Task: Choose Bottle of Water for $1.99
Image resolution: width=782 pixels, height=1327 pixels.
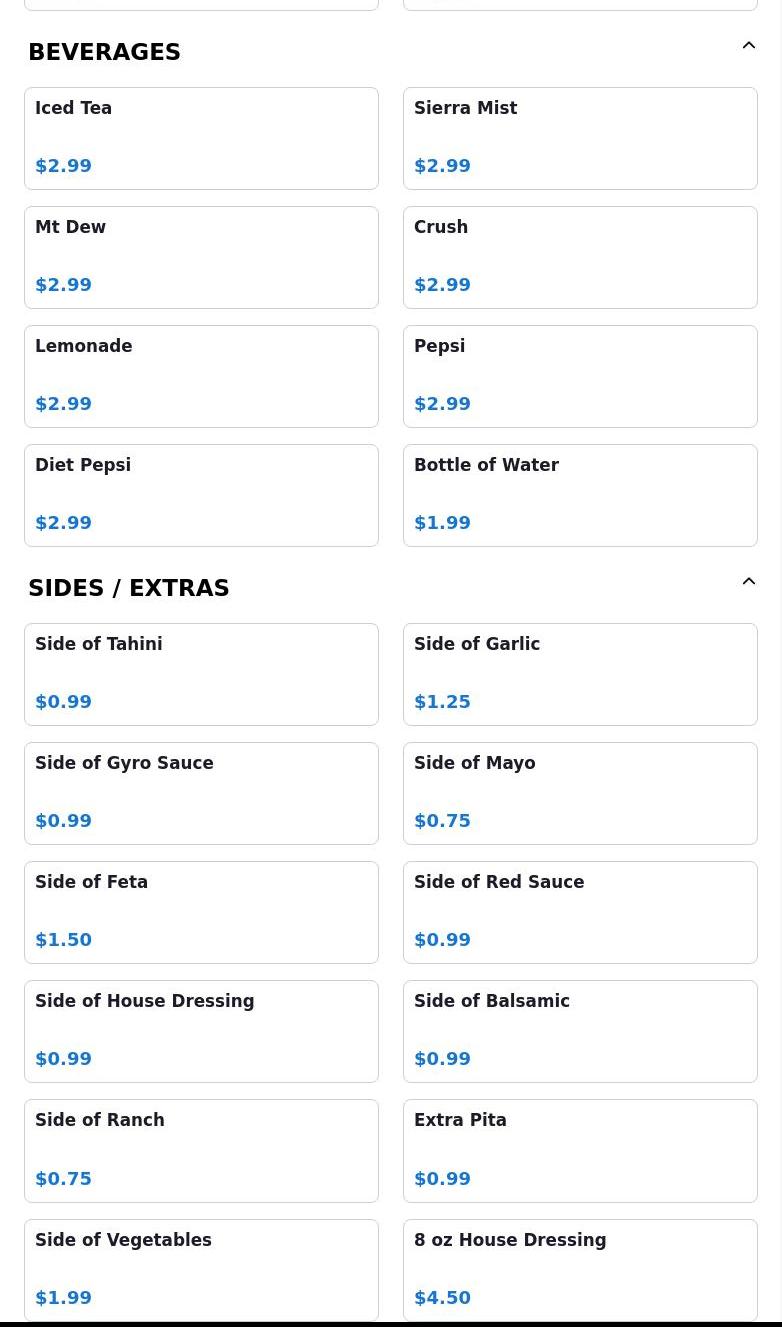Action: click(580, 495)
